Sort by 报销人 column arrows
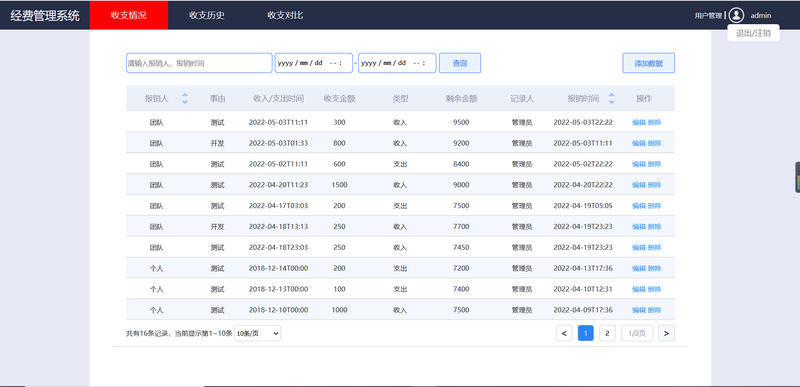 coord(185,98)
